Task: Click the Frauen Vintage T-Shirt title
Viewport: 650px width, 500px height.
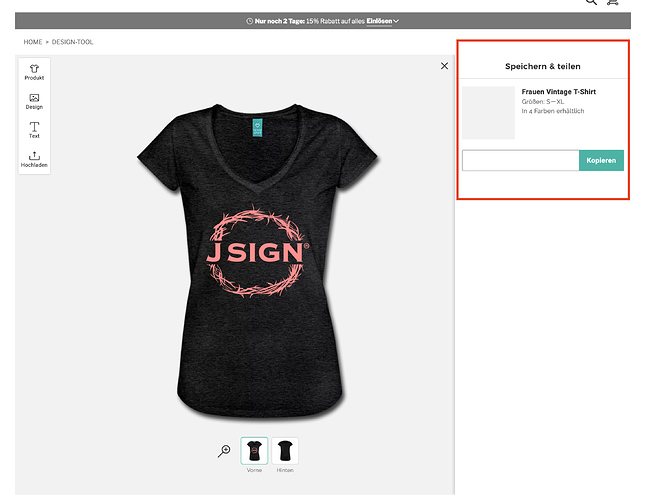Action: pyautogui.click(x=558, y=92)
